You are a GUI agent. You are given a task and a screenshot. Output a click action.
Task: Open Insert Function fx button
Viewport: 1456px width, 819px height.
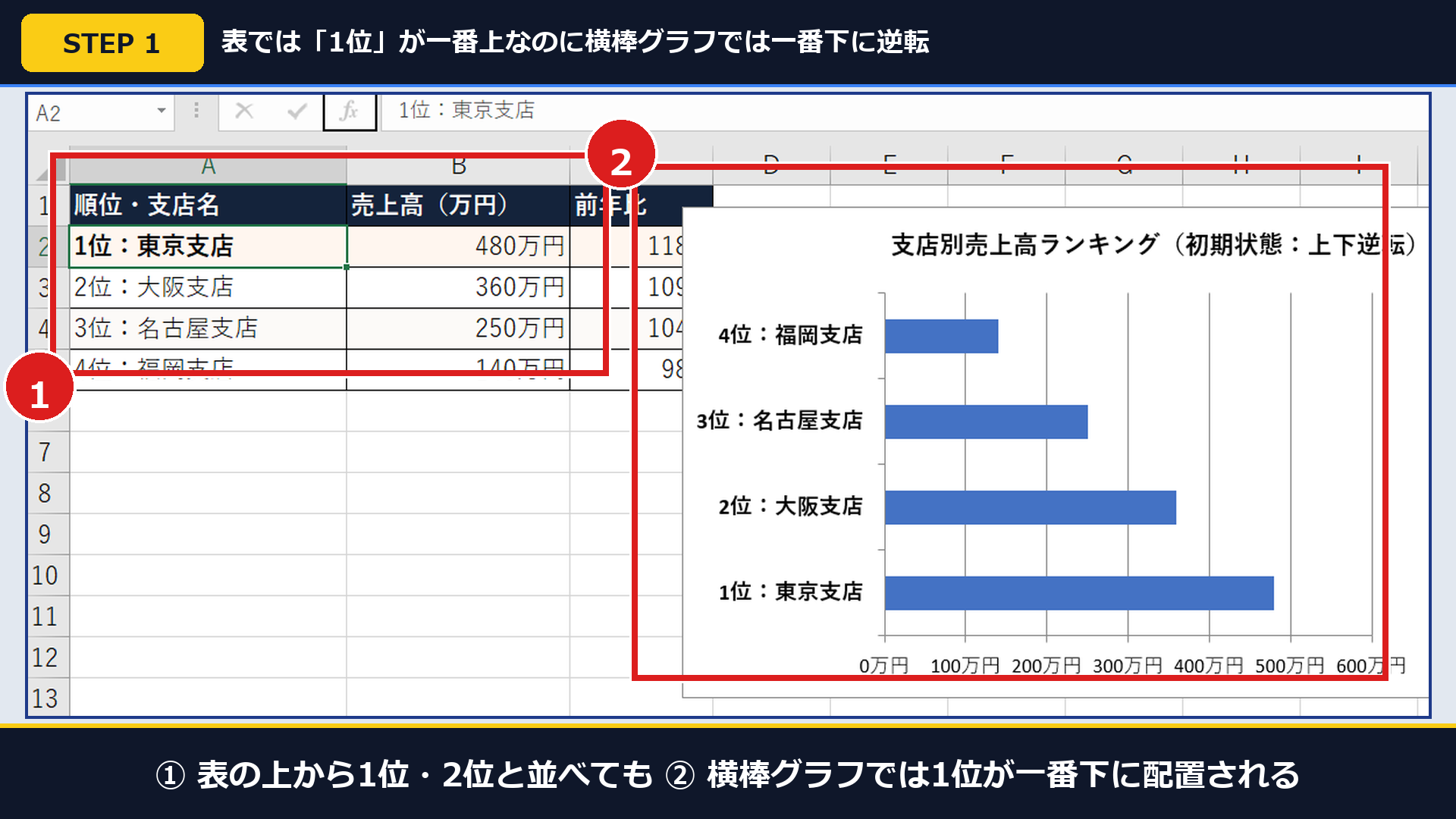pyautogui.click(x=350, y=111)
